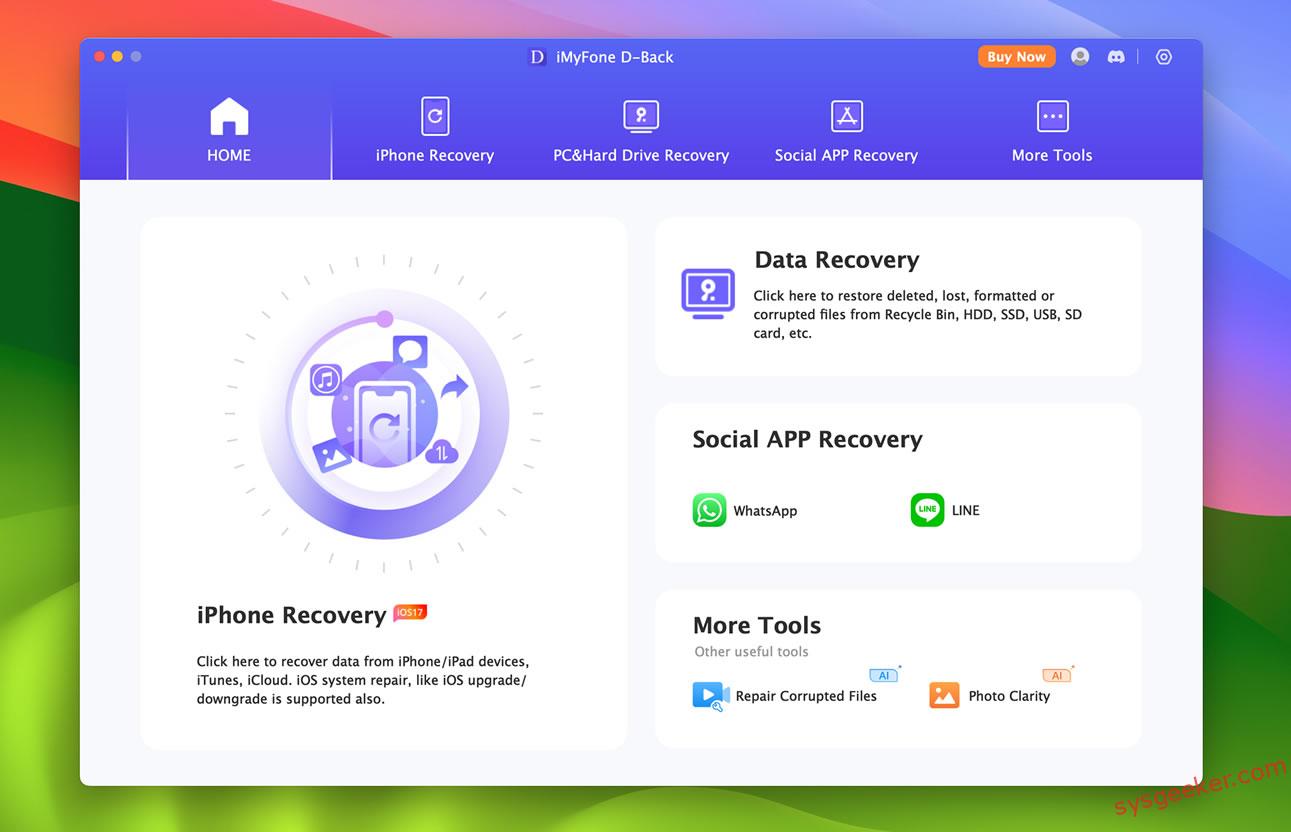Click the LINE green icon

927,510
